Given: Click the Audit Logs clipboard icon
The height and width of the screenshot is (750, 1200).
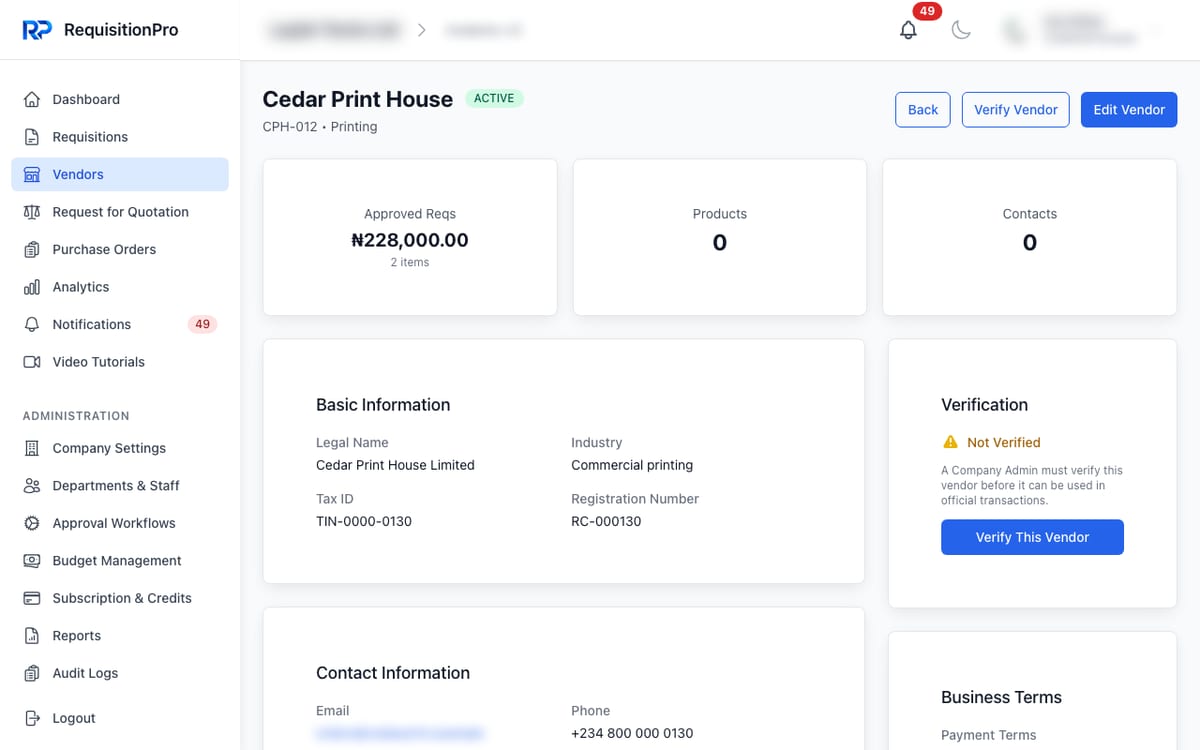Looking at the screenshot, I should [x=32, y=673].
